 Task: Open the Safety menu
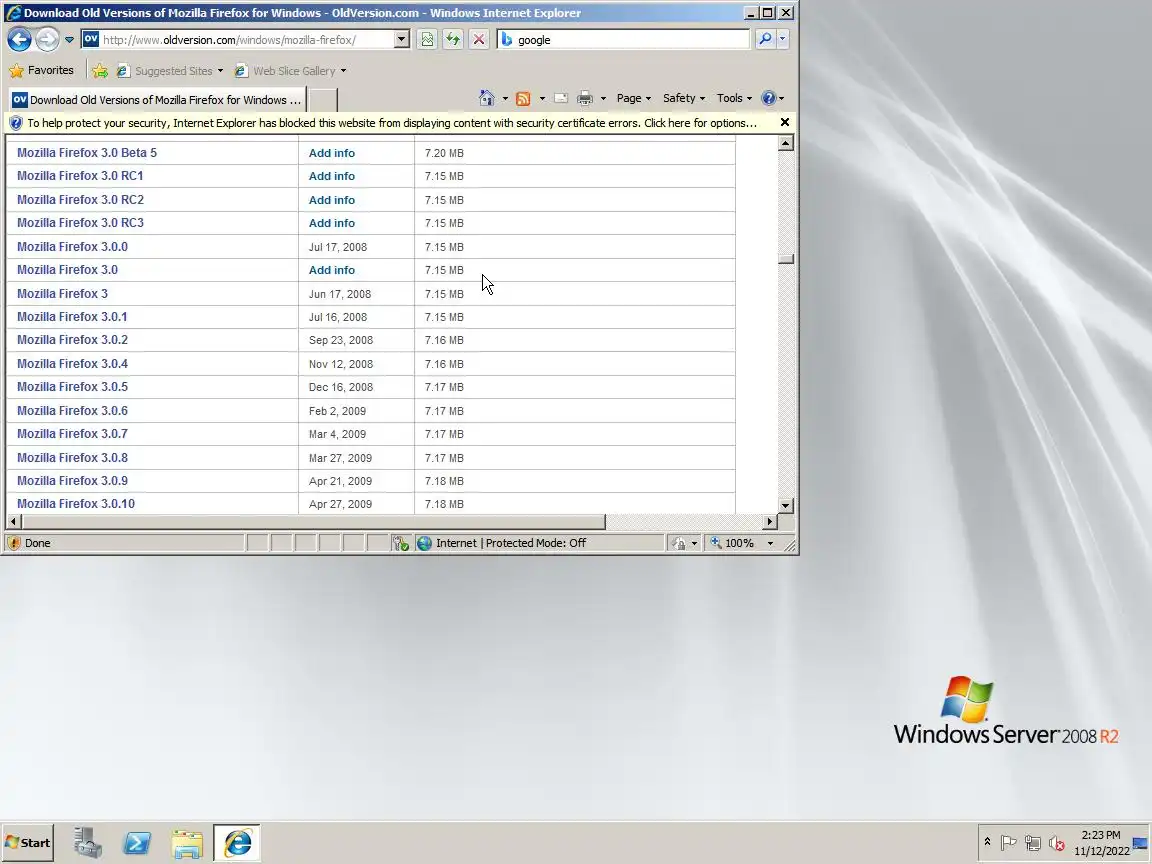(x=683, y=98)
